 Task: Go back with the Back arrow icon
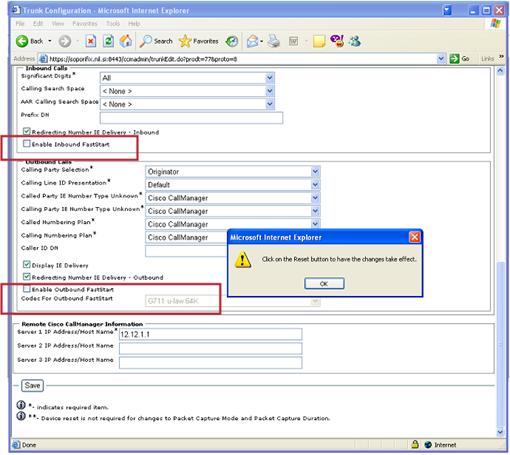(22, 41)
